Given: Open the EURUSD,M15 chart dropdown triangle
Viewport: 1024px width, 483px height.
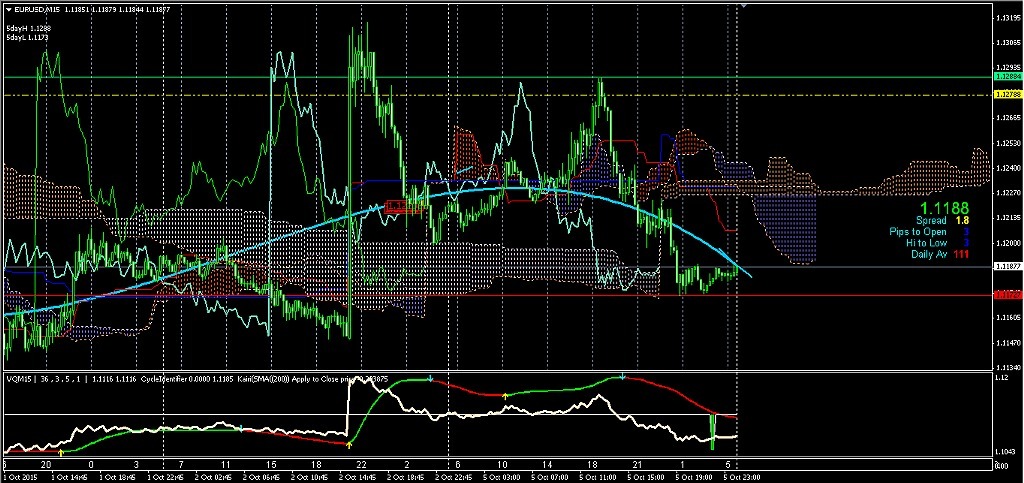Looking at the screenshot, I should 8,8.
